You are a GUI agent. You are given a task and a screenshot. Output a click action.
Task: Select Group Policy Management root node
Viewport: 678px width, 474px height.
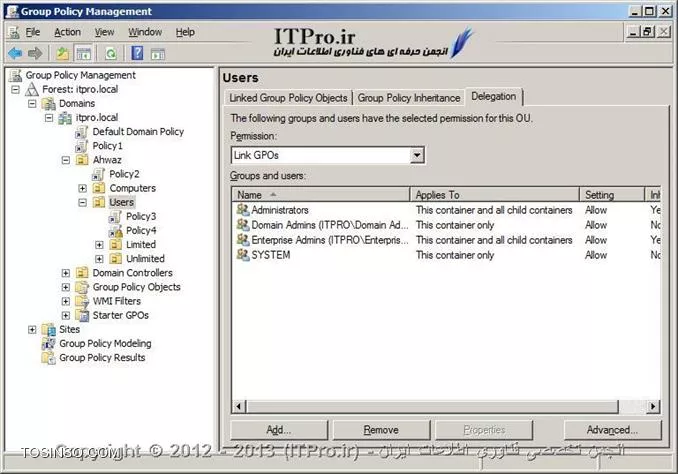80,75
